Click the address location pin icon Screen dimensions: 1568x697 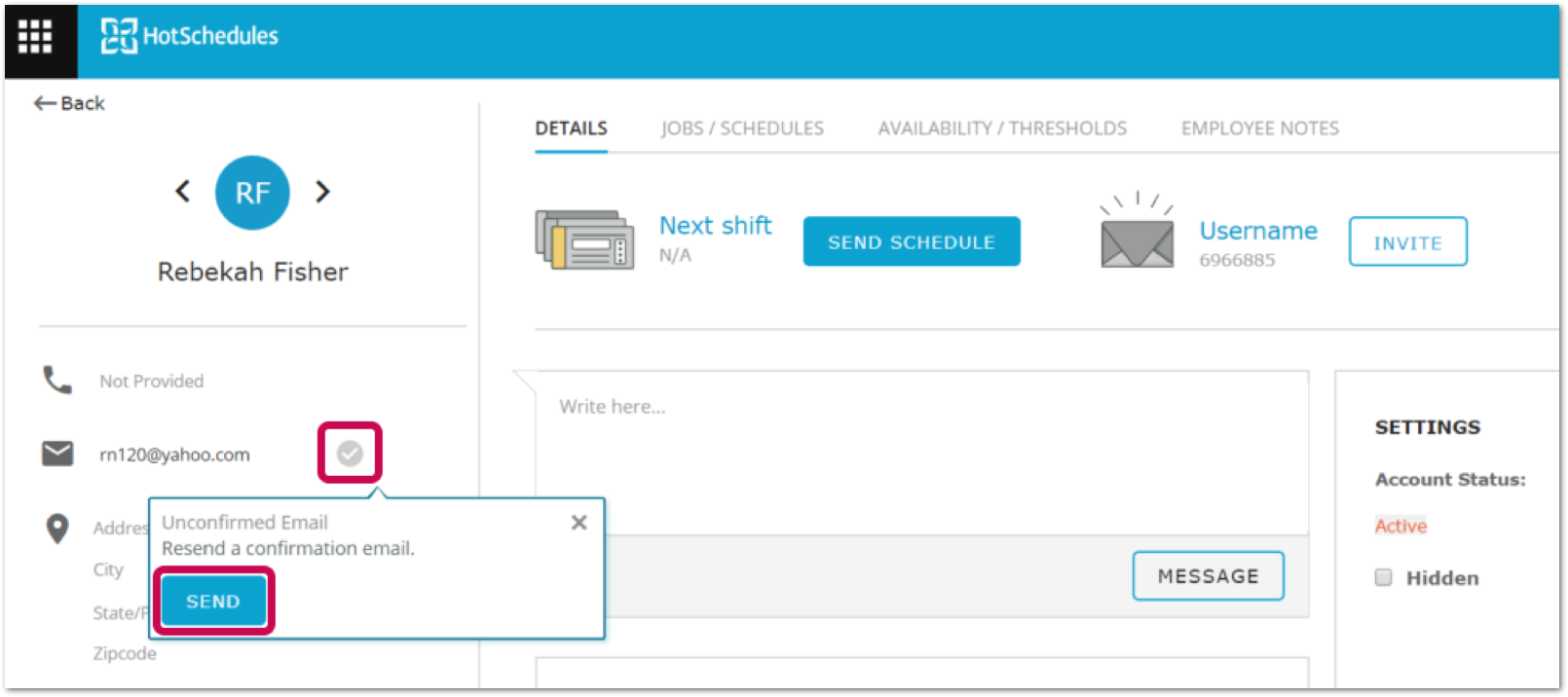coord(57,528)
